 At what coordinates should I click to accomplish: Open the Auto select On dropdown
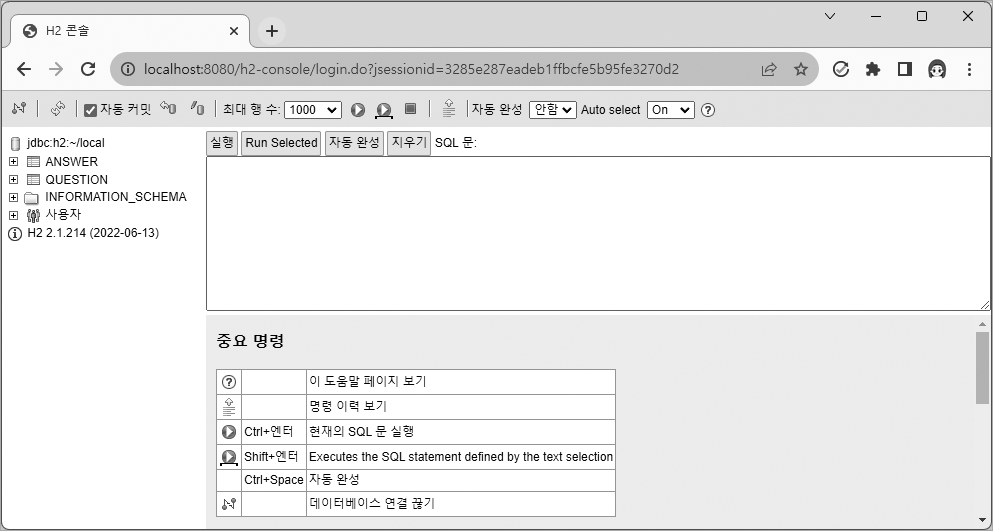tap(671, 110)
